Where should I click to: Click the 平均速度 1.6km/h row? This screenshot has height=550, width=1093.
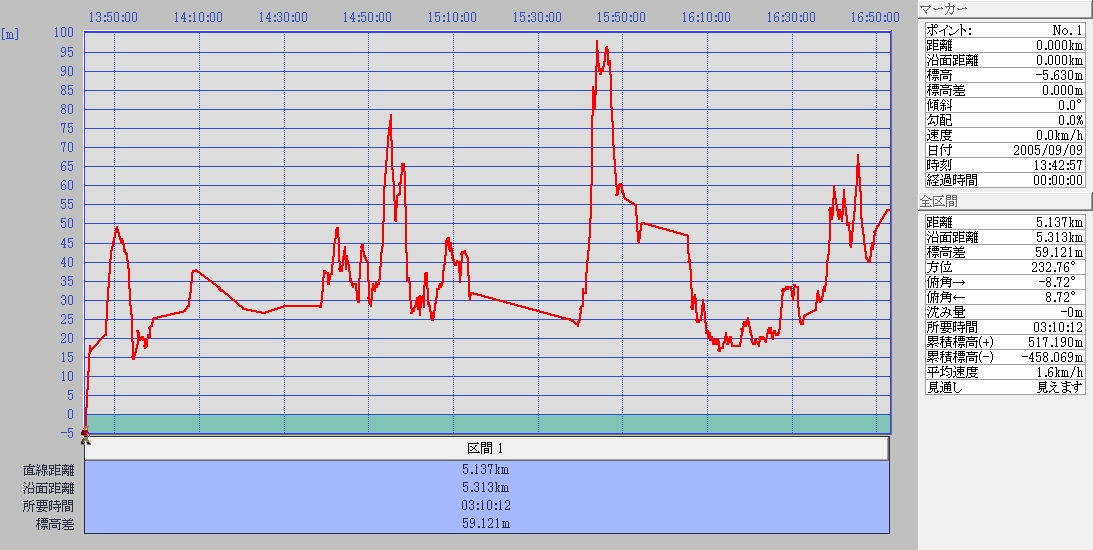[1003, 372]
